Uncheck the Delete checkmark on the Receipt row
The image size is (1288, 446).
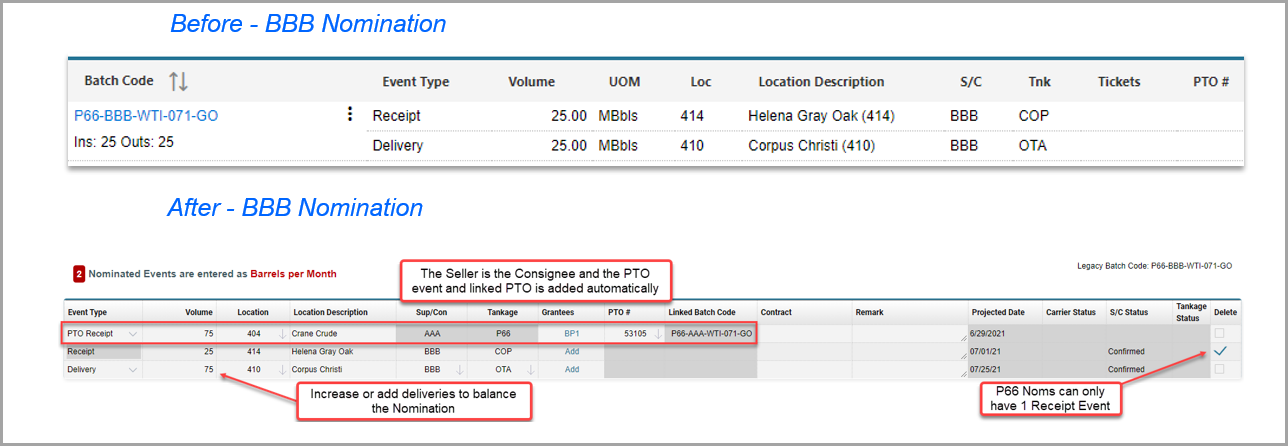(1218, 351)
